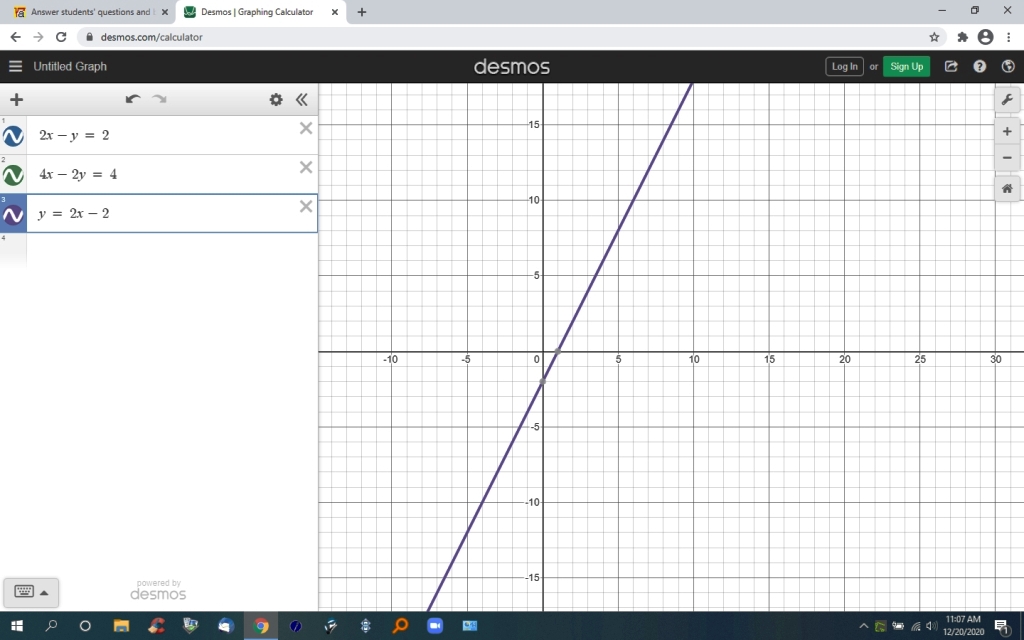1024x640 pixels.
Task: Open Zoom from the taskbar
Action: (434, 626)
